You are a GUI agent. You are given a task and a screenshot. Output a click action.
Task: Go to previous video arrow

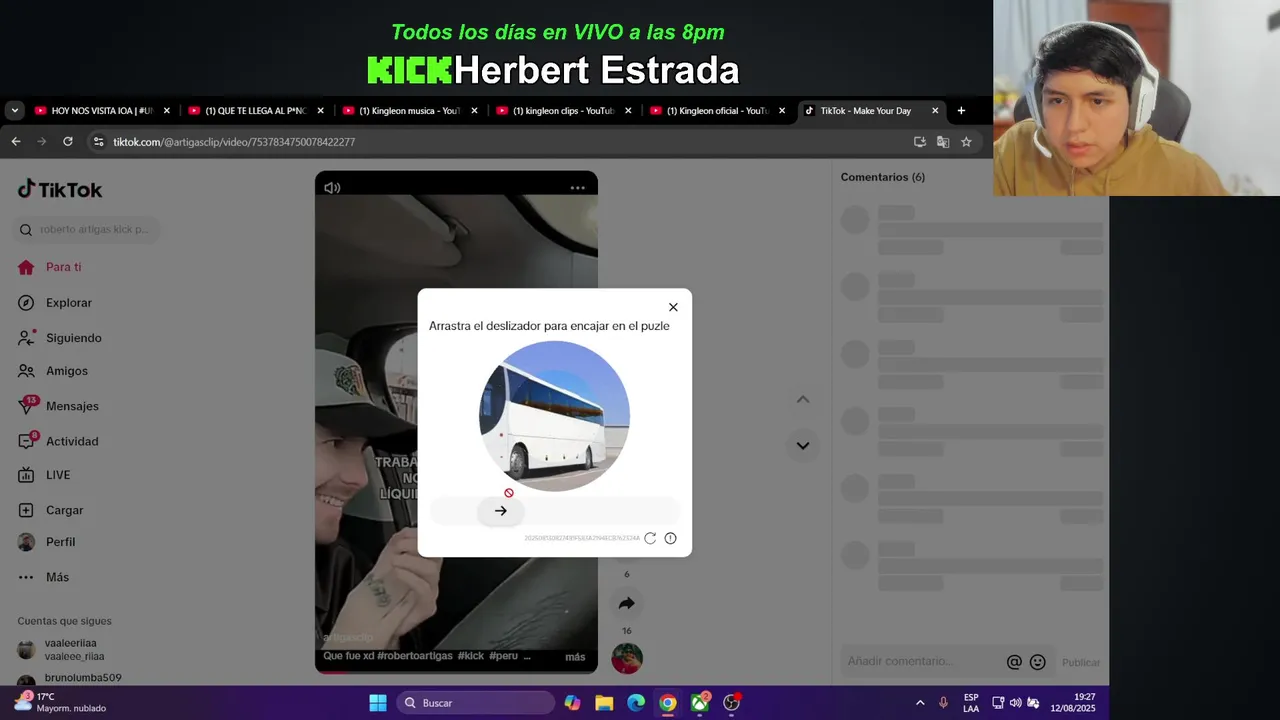802,399
